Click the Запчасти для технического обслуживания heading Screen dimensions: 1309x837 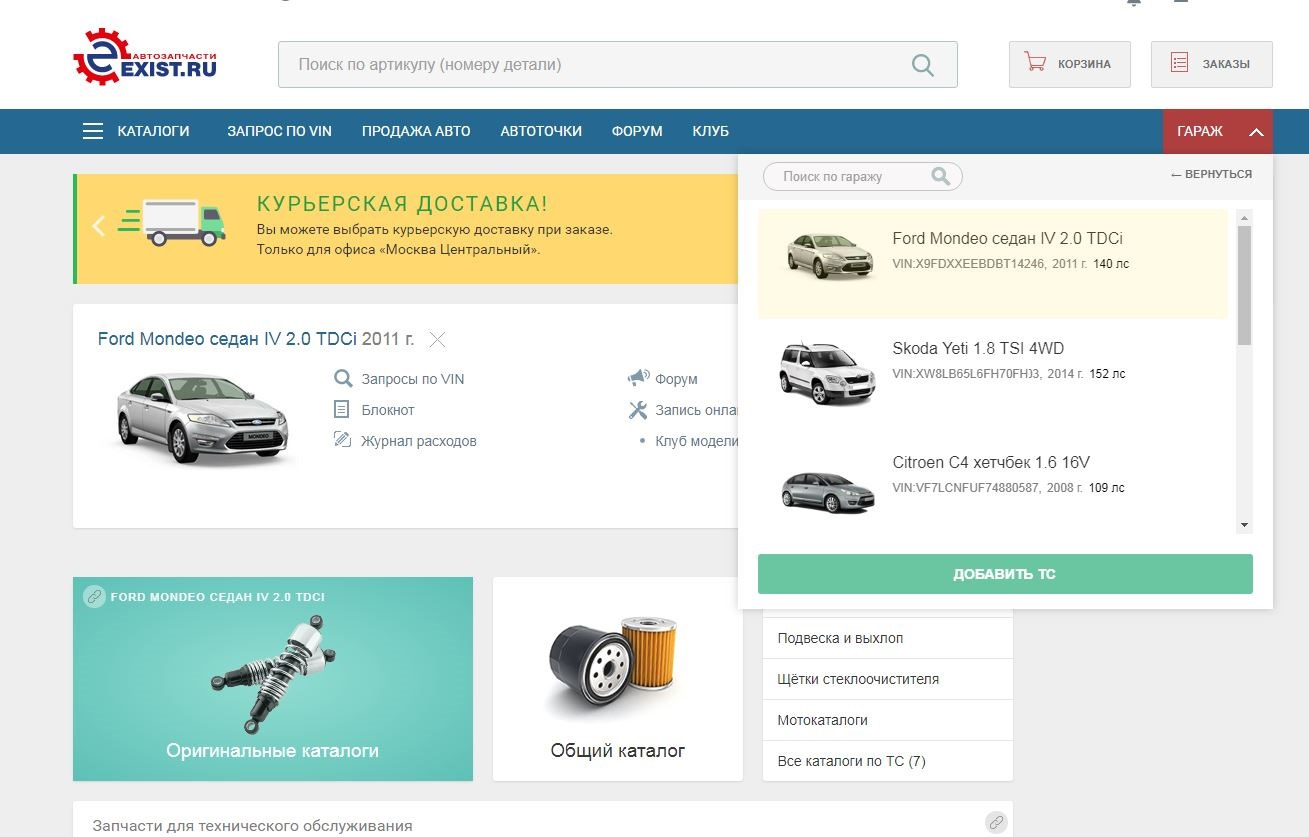(252, 826)
